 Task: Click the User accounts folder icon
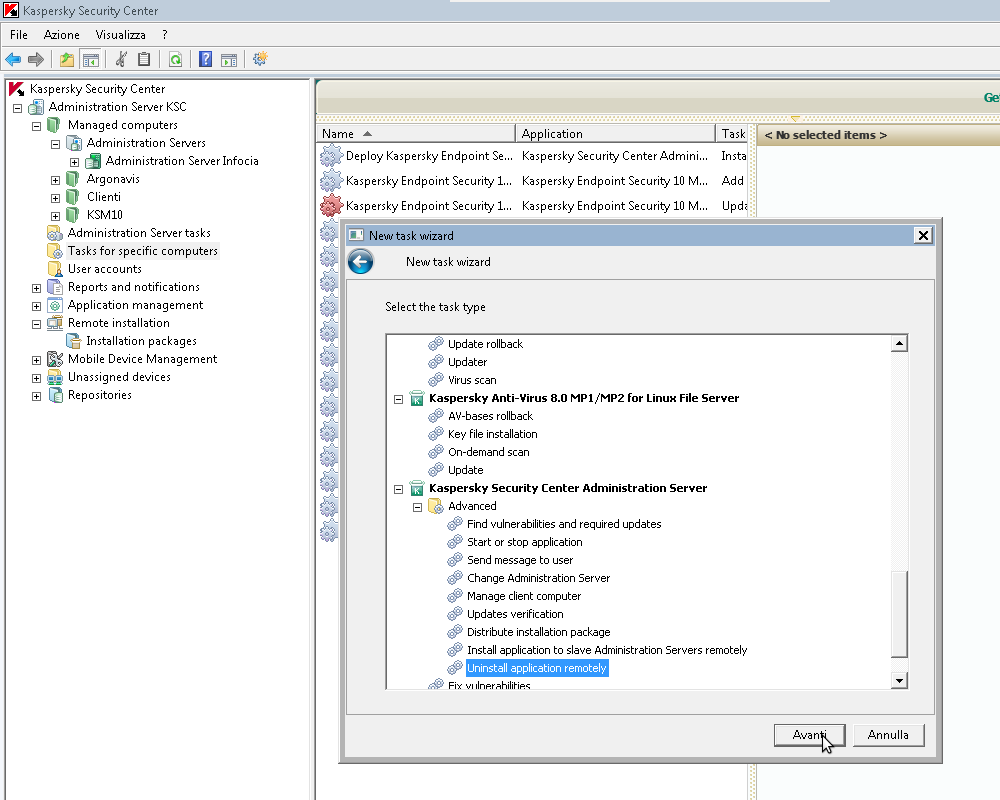[x=55, y=269]
